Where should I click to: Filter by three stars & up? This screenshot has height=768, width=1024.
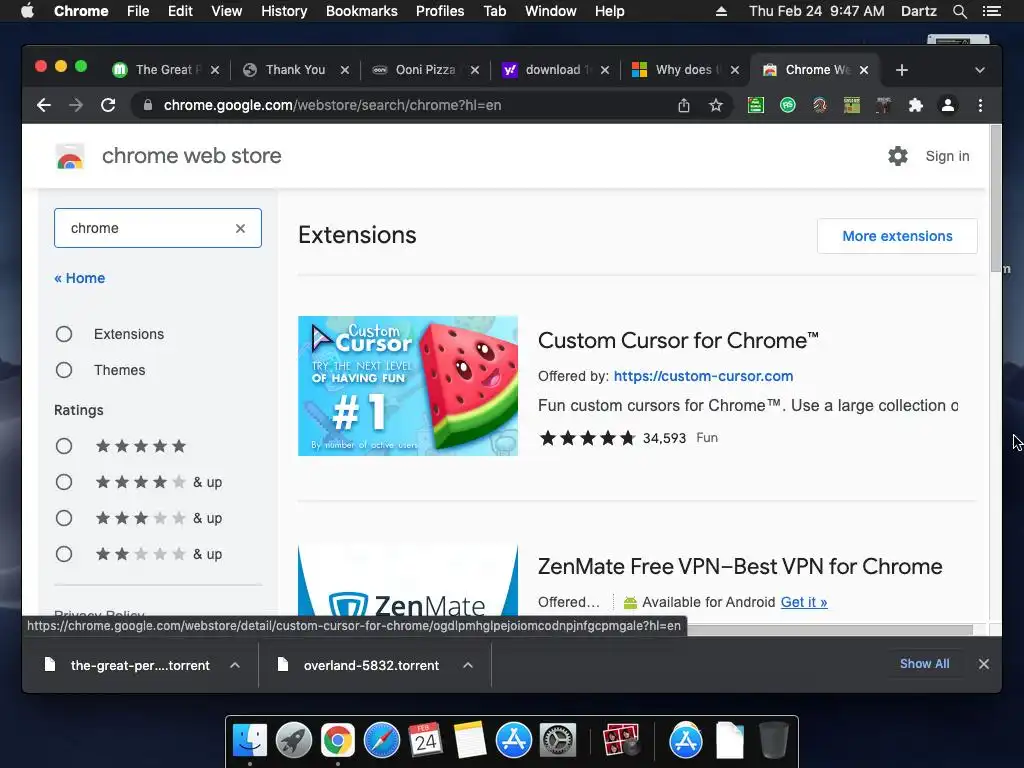click(64, 519)
